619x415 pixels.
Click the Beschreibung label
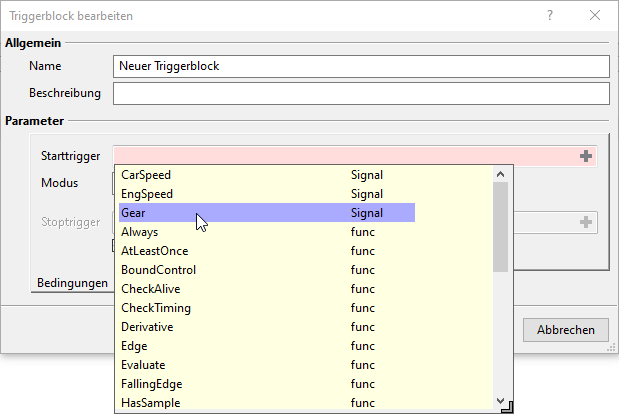[x=65, y=93]
